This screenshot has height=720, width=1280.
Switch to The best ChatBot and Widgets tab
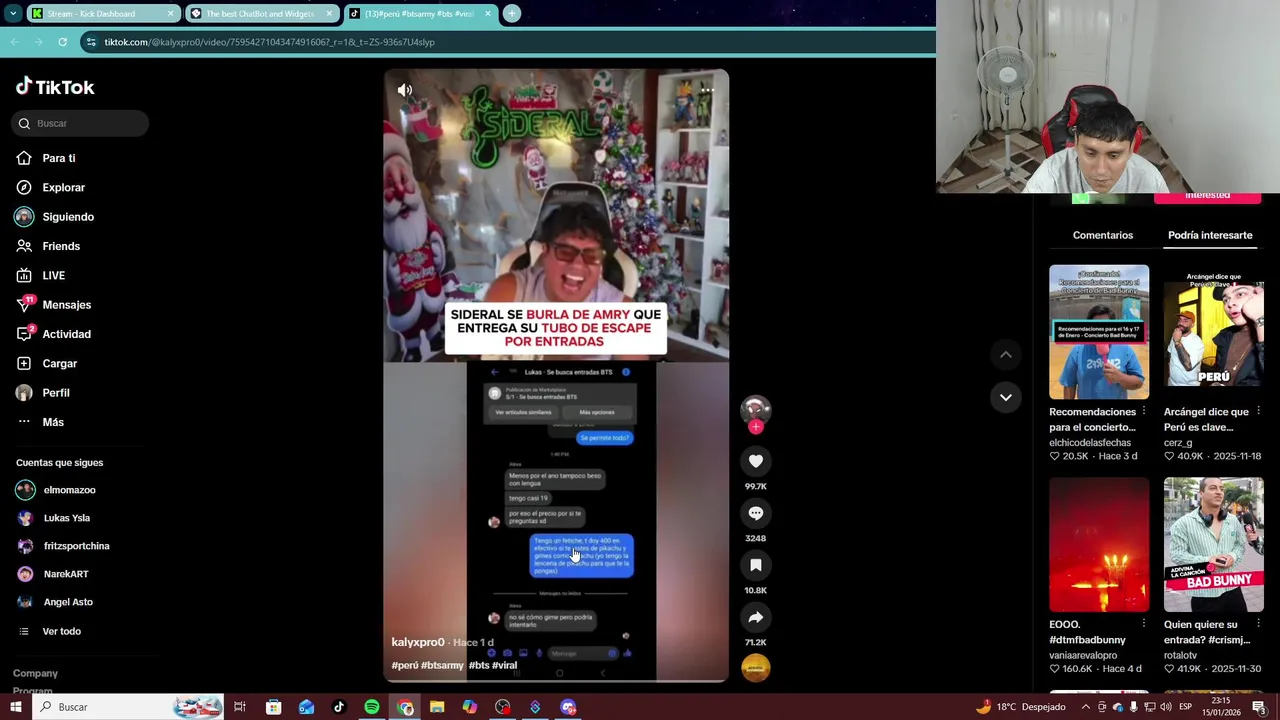[x=260, y=14]
